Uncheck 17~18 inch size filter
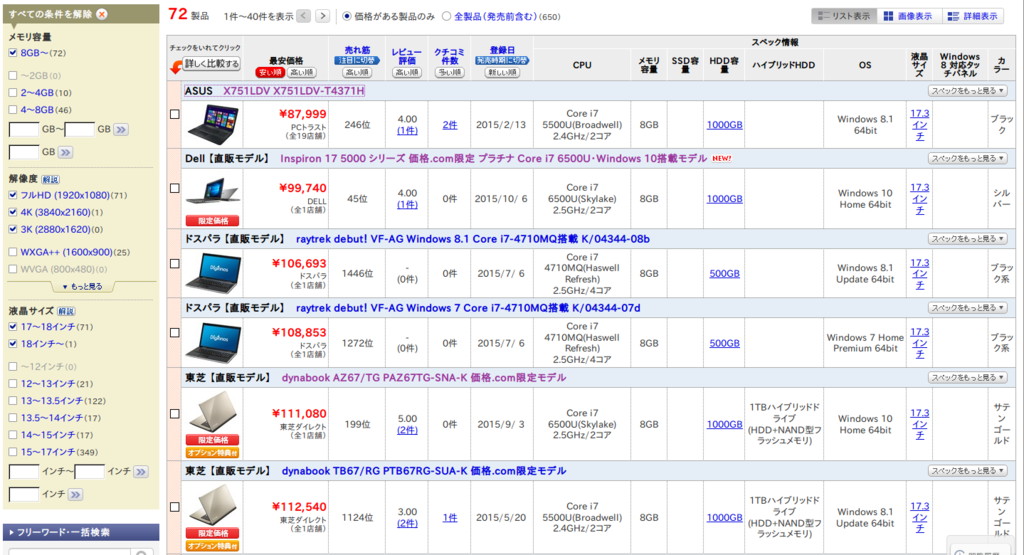Screen dimensions: 1024x555 pos(13,326)
